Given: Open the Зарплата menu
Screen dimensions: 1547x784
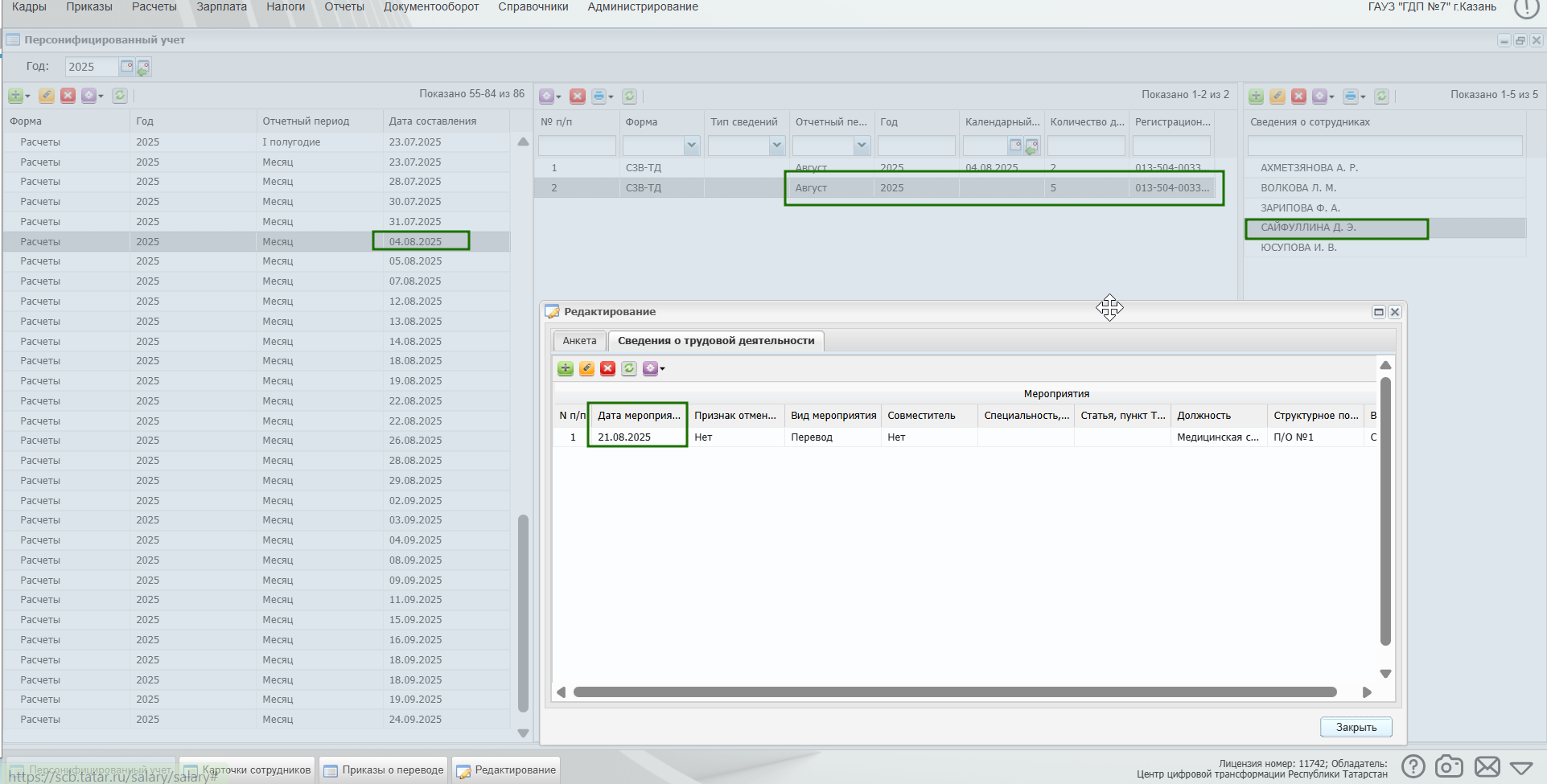Looking at the screenshot, I should (x=222, y=7).
